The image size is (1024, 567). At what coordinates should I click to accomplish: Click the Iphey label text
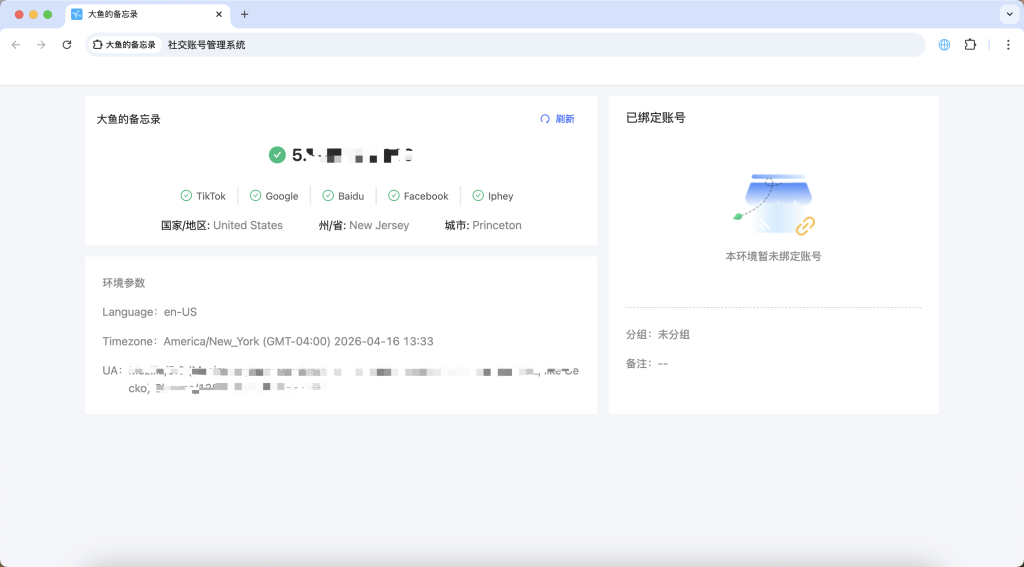pyautogui.click(x=500, y=196)
